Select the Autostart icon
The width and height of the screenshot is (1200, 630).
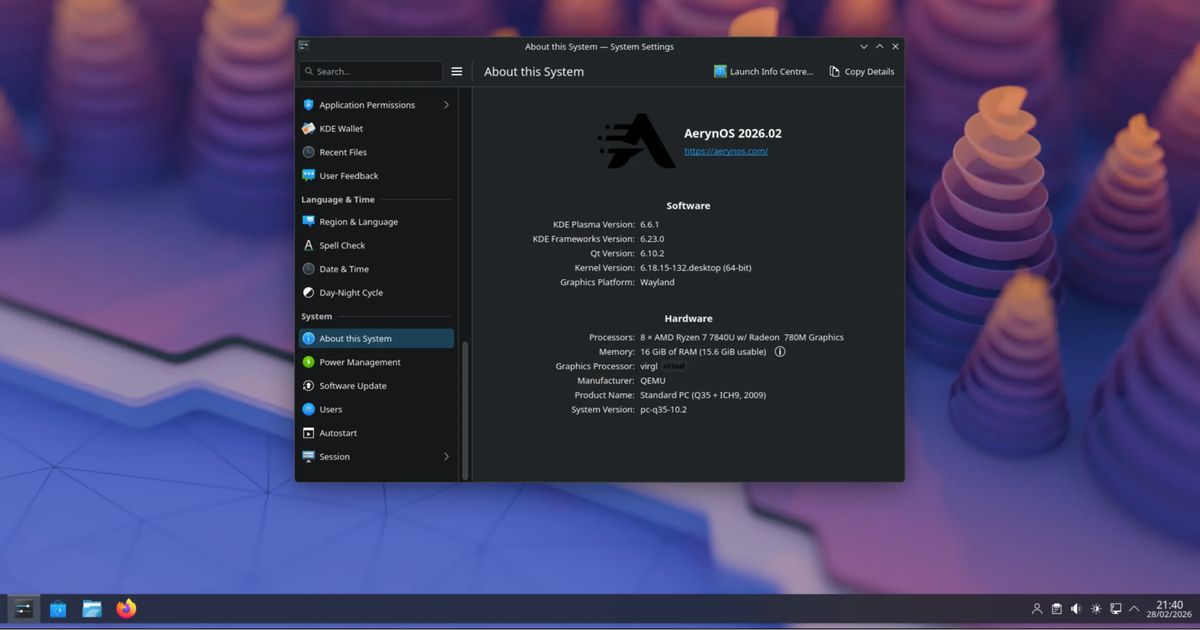309,433
